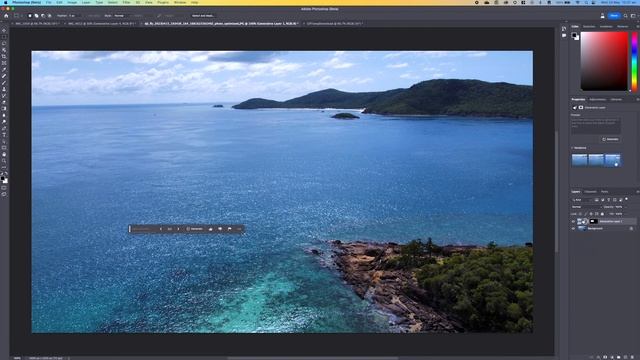Open the search magnifier icon
This screenshot has height=360, width=640.
tap(625, 16)
